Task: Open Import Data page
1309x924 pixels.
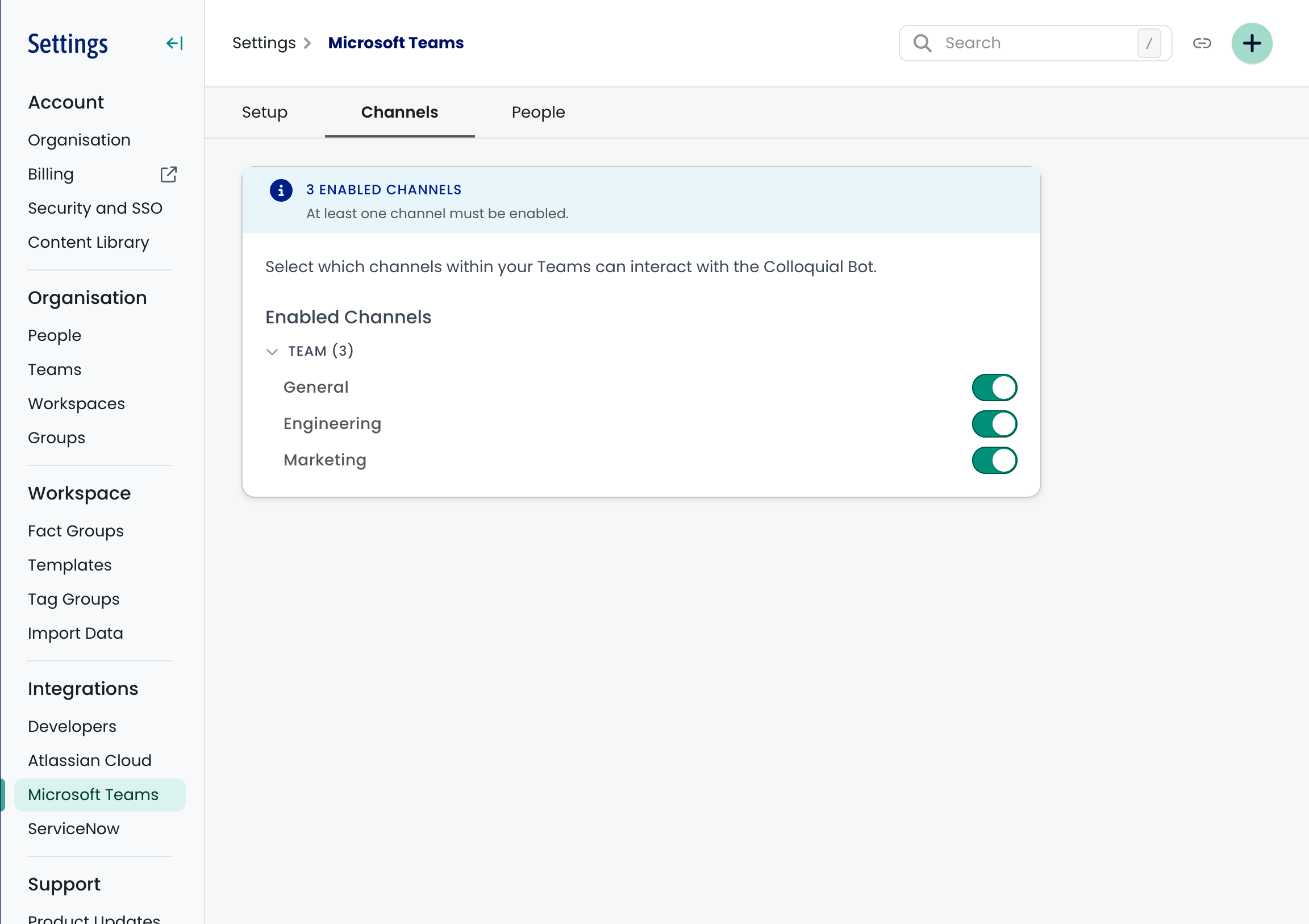Action: pyautogui.click(x=75, y=634)
